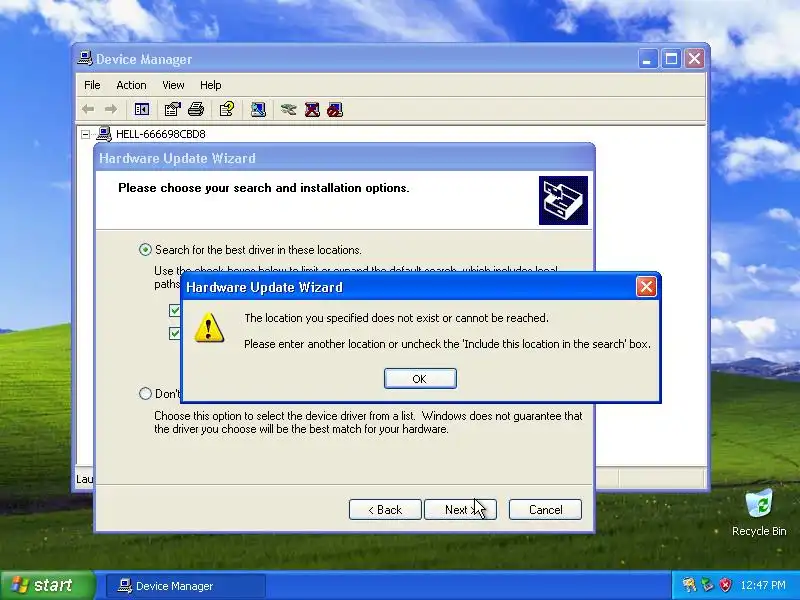Click Cancel in the Hardware Update Wizard
Image resolution: width=800 pixels, height=600 pixels.
pyautogui.click(x=545, y=510)
